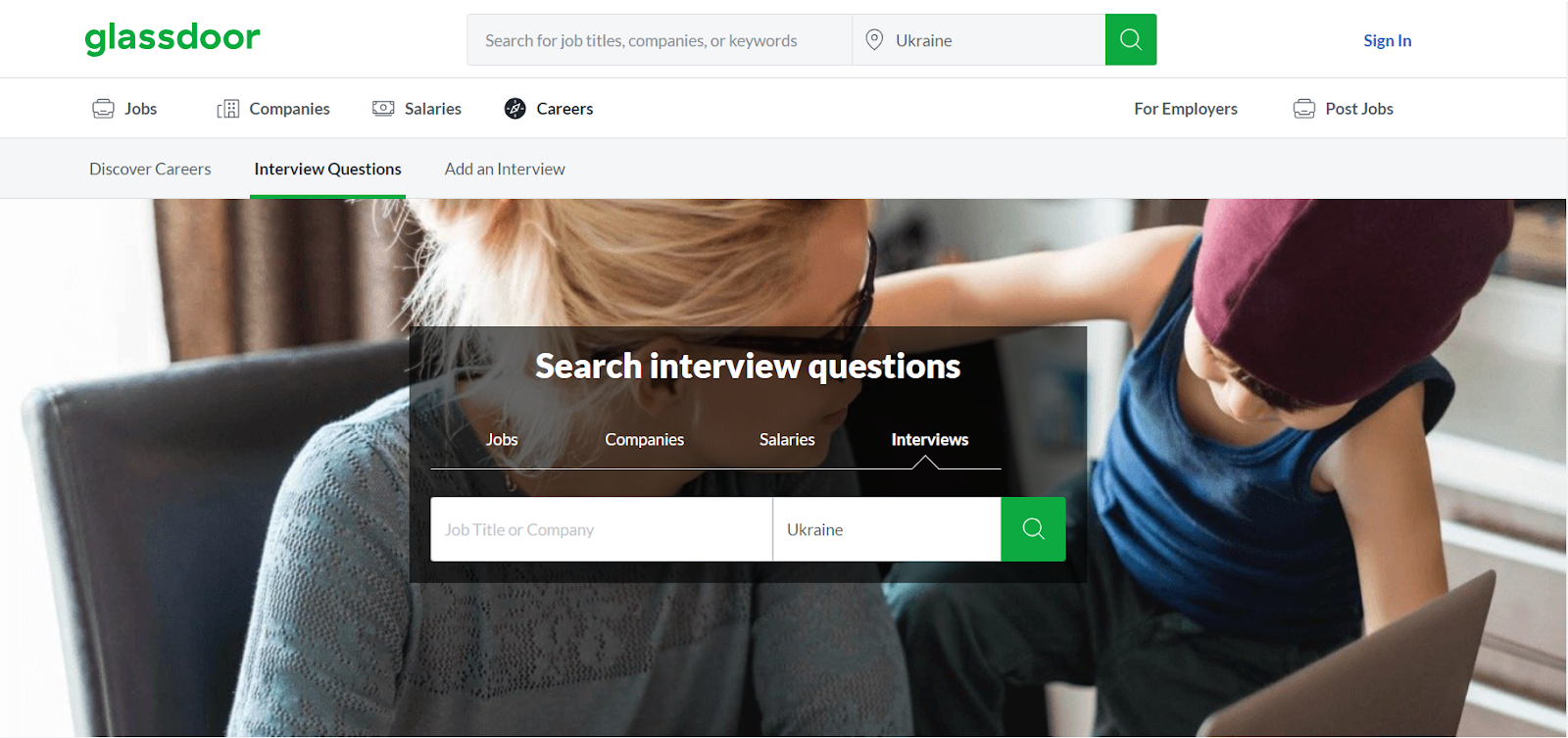
Task: Click the glassdoor logo
Action: pos(172,38)
